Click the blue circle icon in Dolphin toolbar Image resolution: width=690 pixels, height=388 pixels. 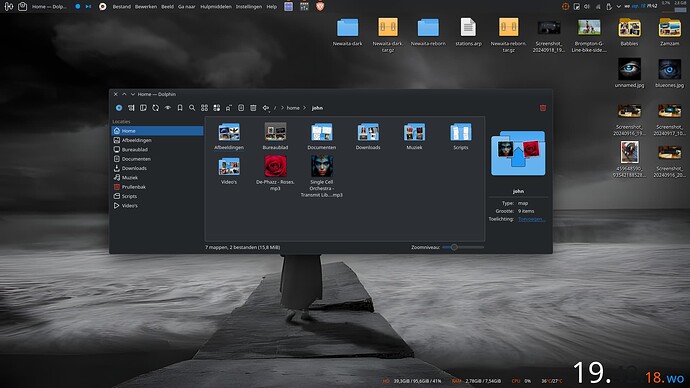[119, 108]
